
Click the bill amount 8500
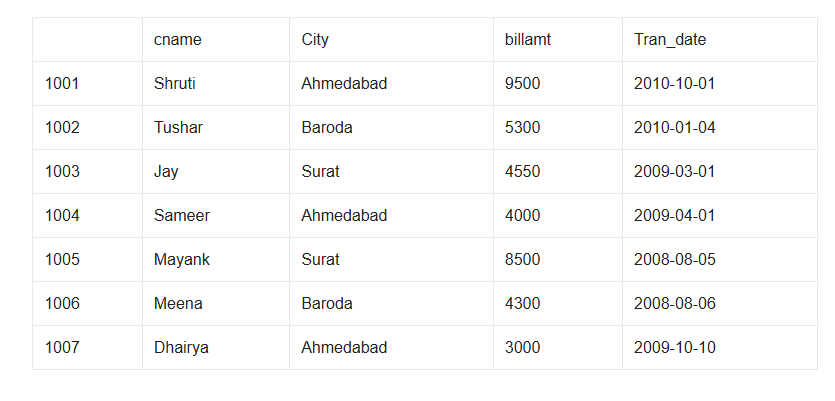(523, 260)
